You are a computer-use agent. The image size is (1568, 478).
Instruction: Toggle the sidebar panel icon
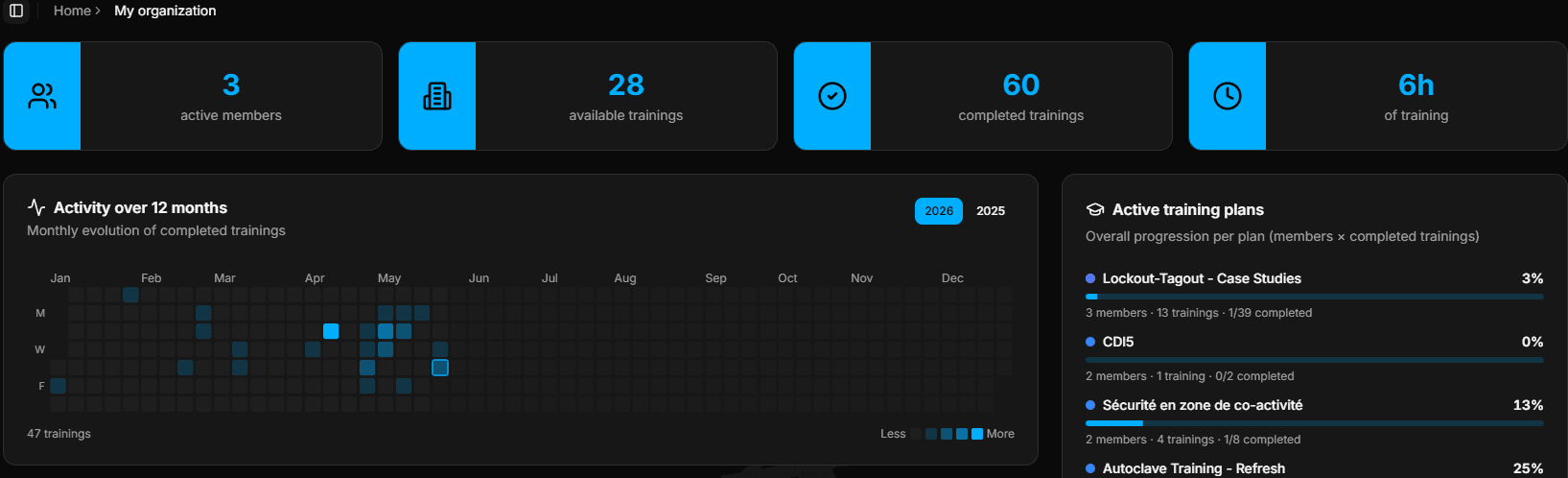[16, 11]
